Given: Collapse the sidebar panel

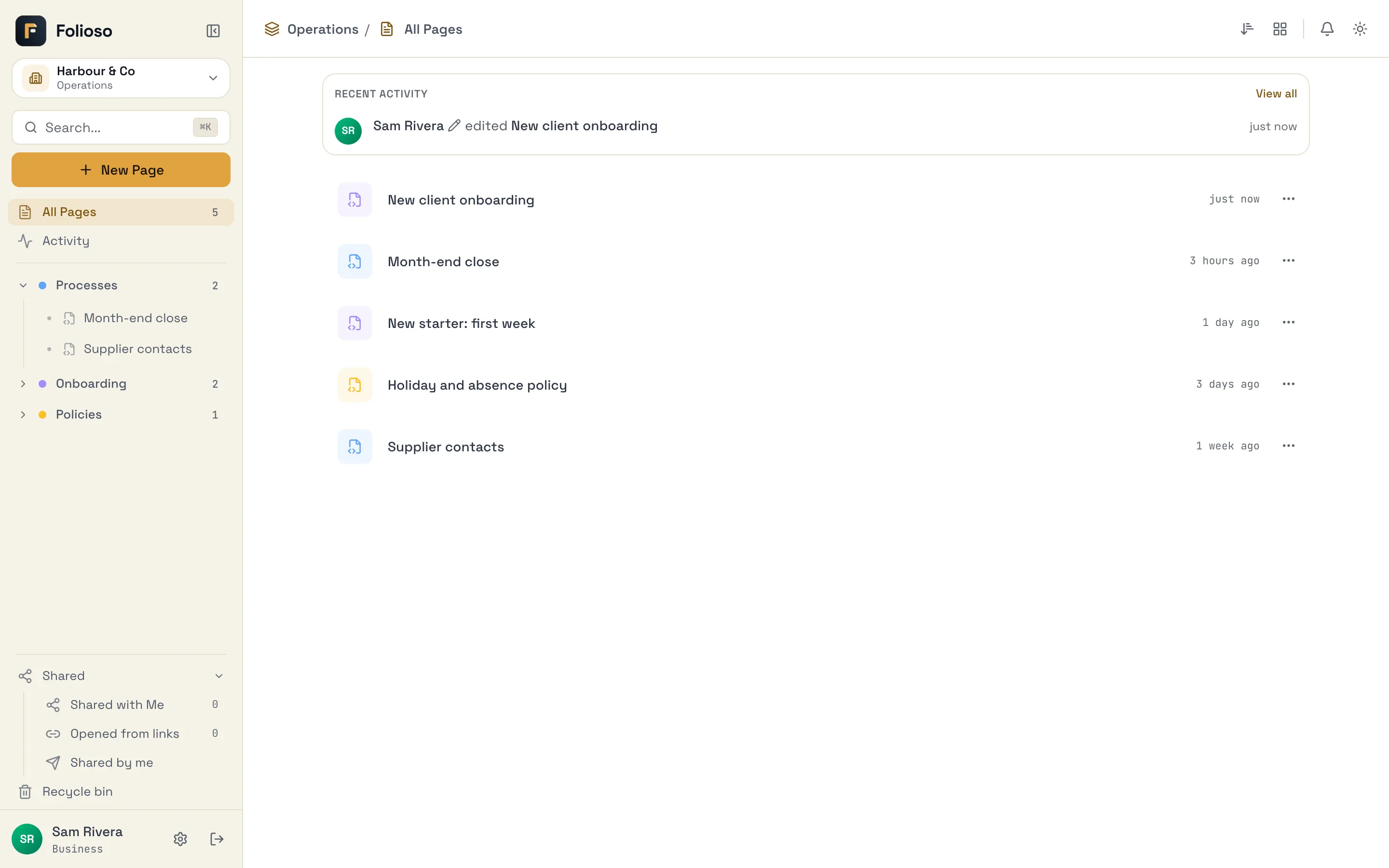Looking at the screenshot, I should 213,30.
